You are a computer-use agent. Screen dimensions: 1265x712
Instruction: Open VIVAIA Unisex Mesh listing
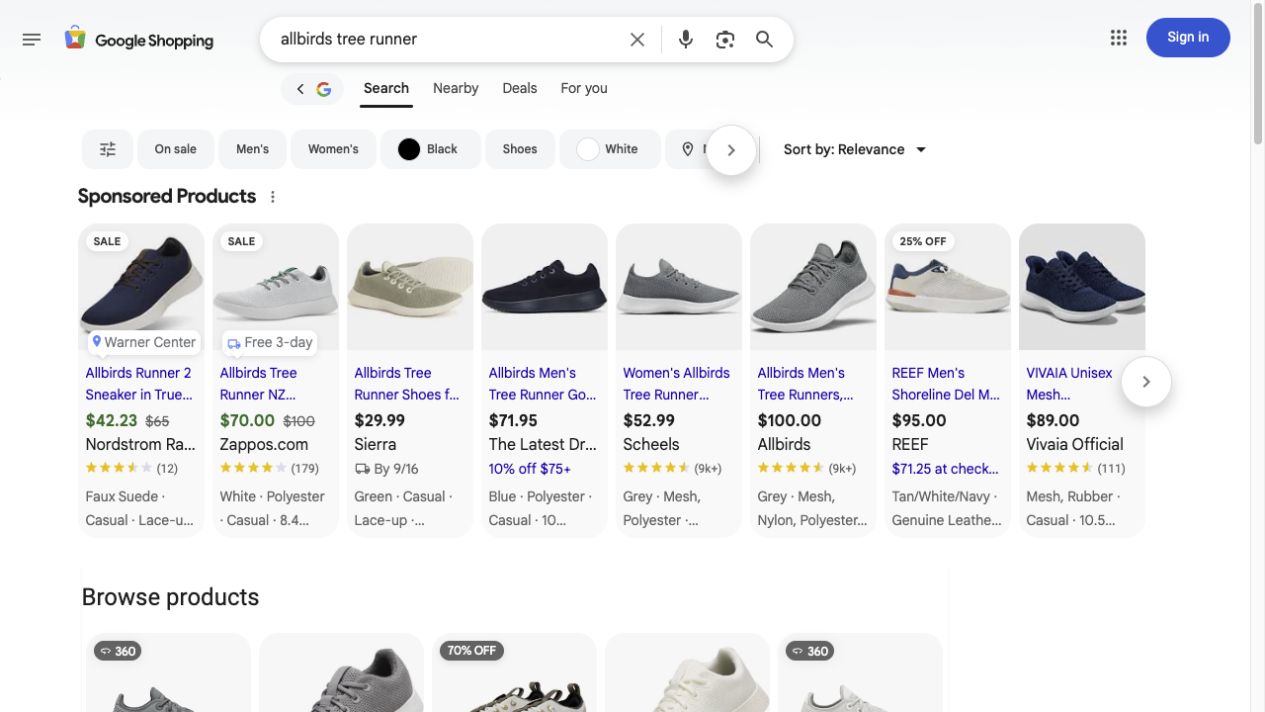[x=1069, y=383]
